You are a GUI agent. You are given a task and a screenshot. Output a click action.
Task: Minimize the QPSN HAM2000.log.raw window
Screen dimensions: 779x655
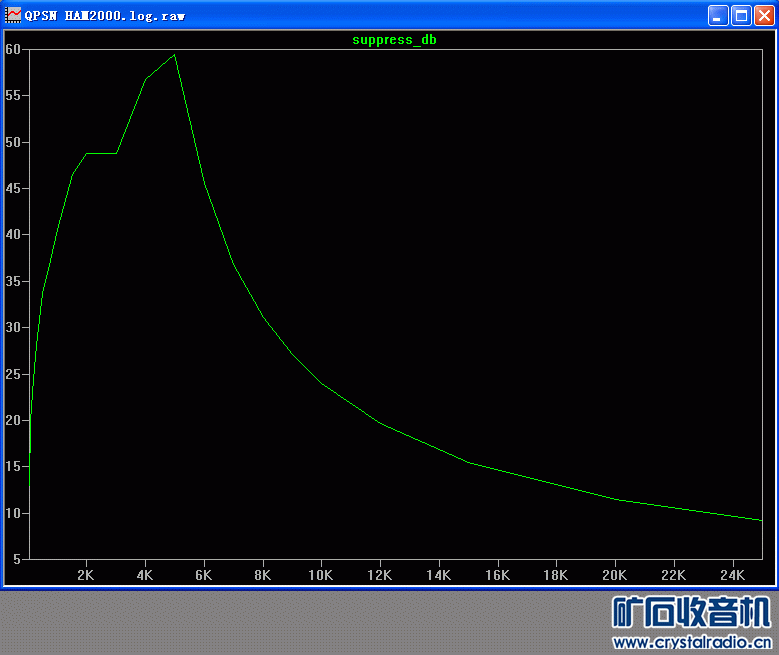[x=718, y=15]
